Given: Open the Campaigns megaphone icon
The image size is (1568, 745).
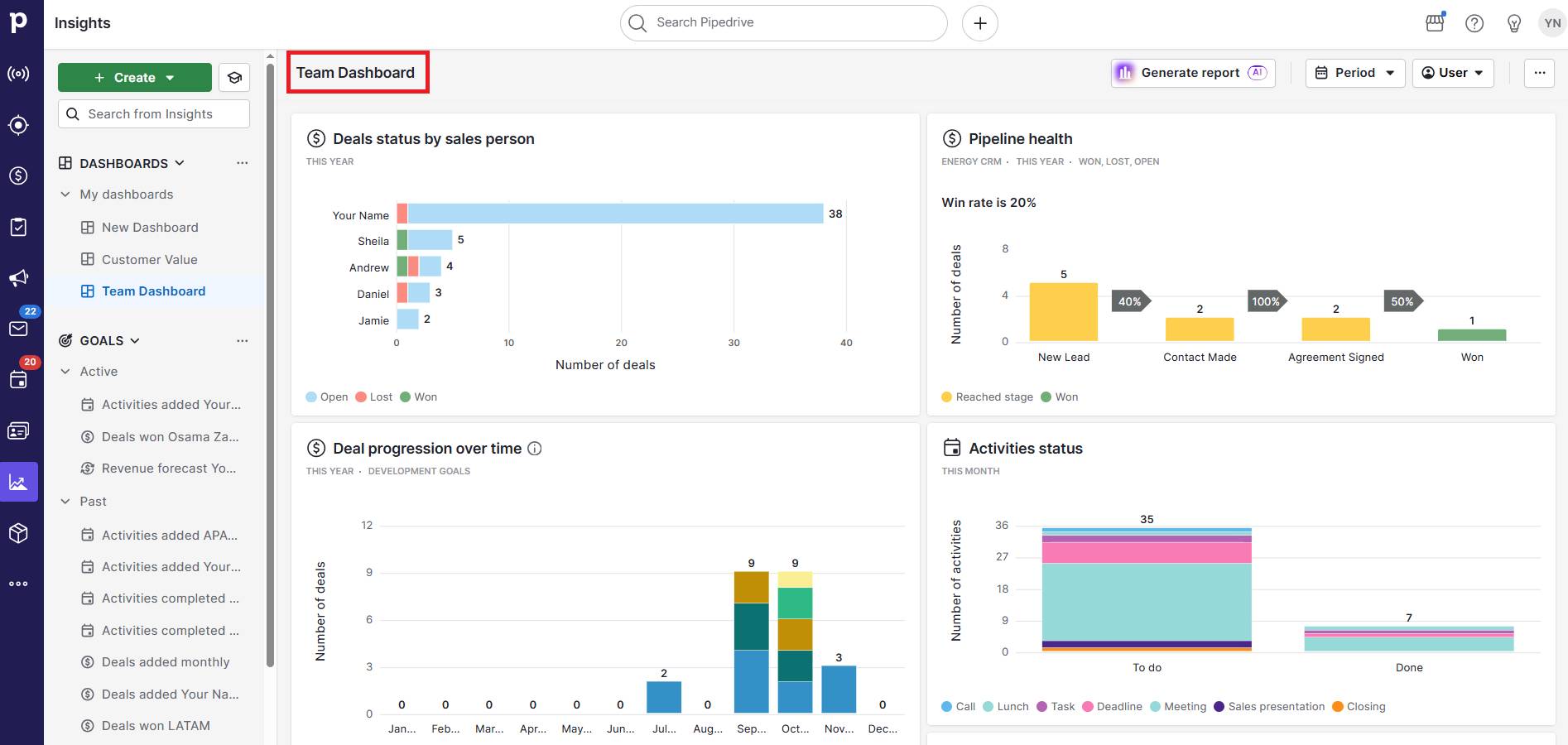Looking at the screenshot, I should (x=19, y=278).
